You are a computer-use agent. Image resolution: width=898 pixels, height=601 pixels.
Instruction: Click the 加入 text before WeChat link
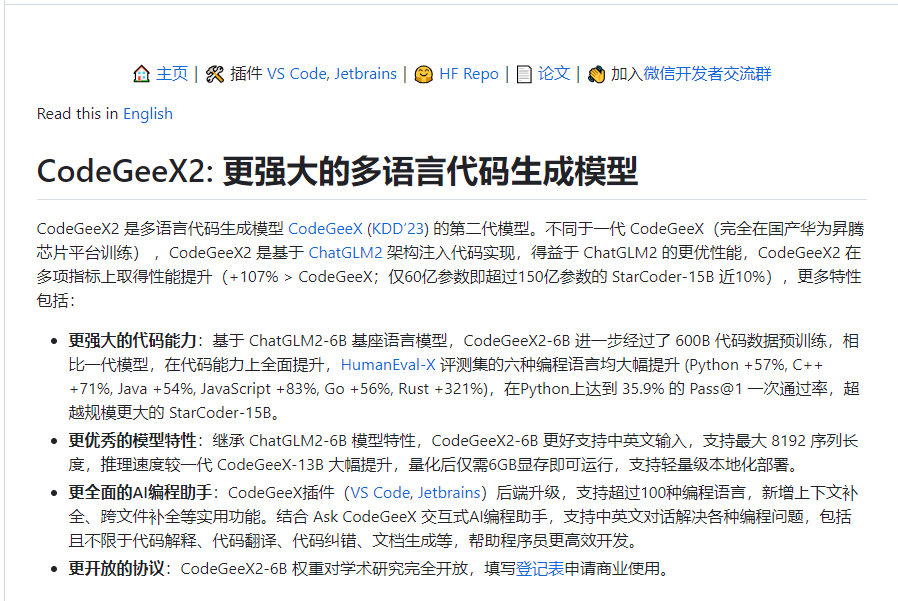point(627,74)
